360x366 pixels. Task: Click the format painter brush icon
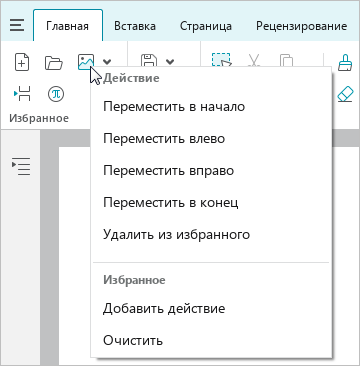pyautogui.click(x=345, y=62)
